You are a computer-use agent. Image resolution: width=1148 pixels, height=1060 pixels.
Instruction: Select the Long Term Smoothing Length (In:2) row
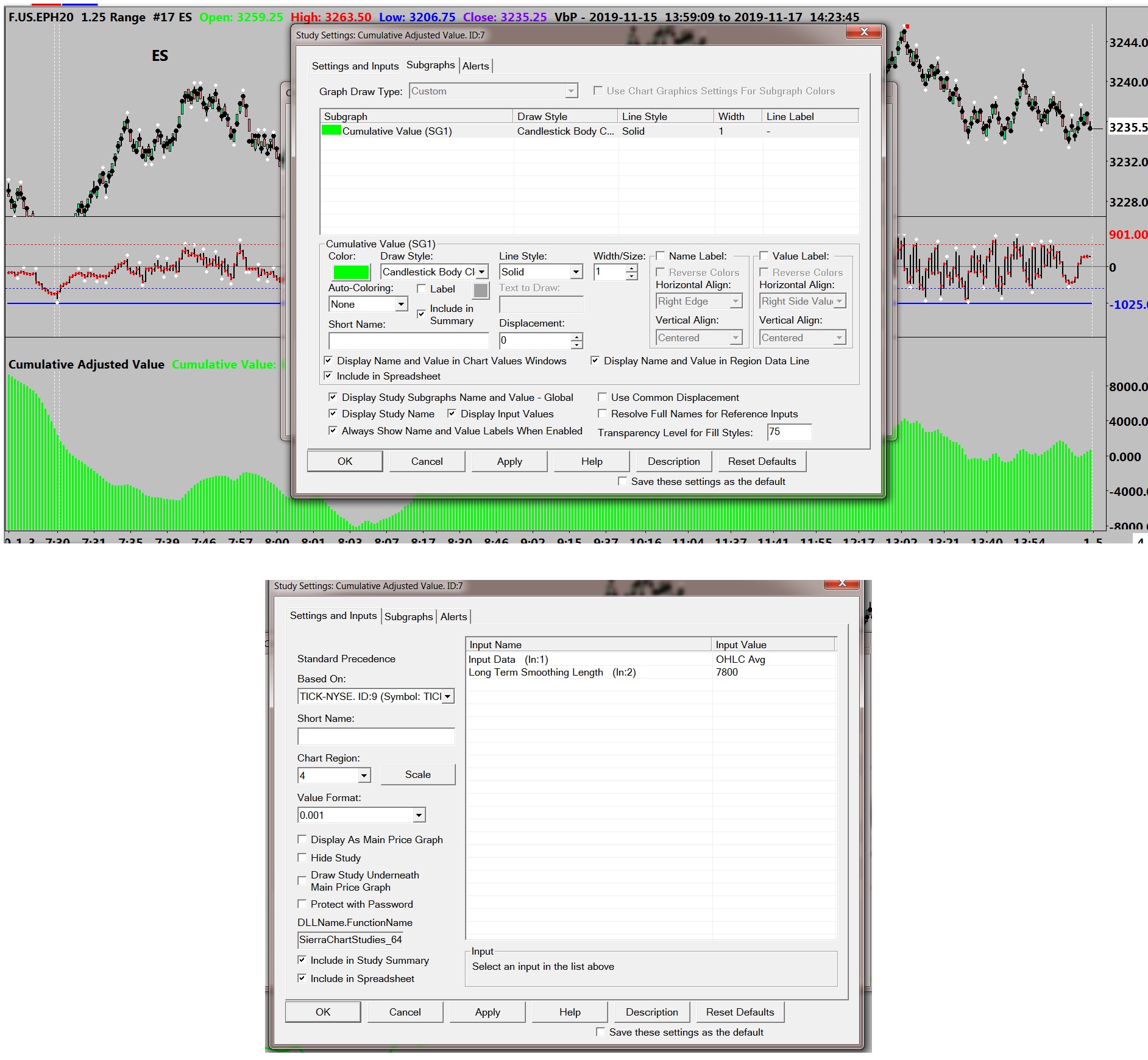[651, 672]
